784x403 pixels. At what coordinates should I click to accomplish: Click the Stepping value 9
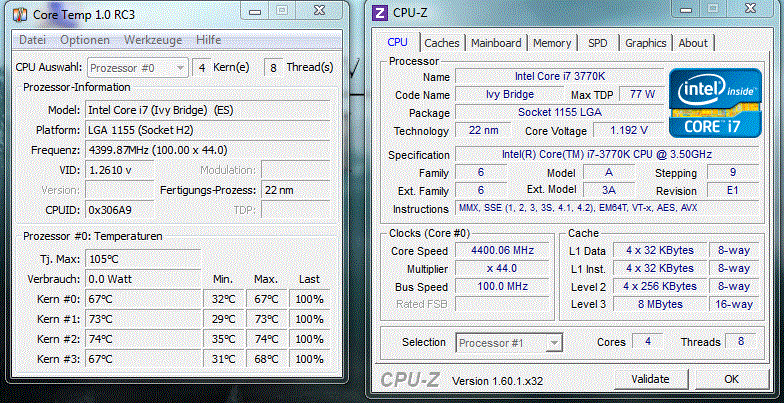[732, 172]
